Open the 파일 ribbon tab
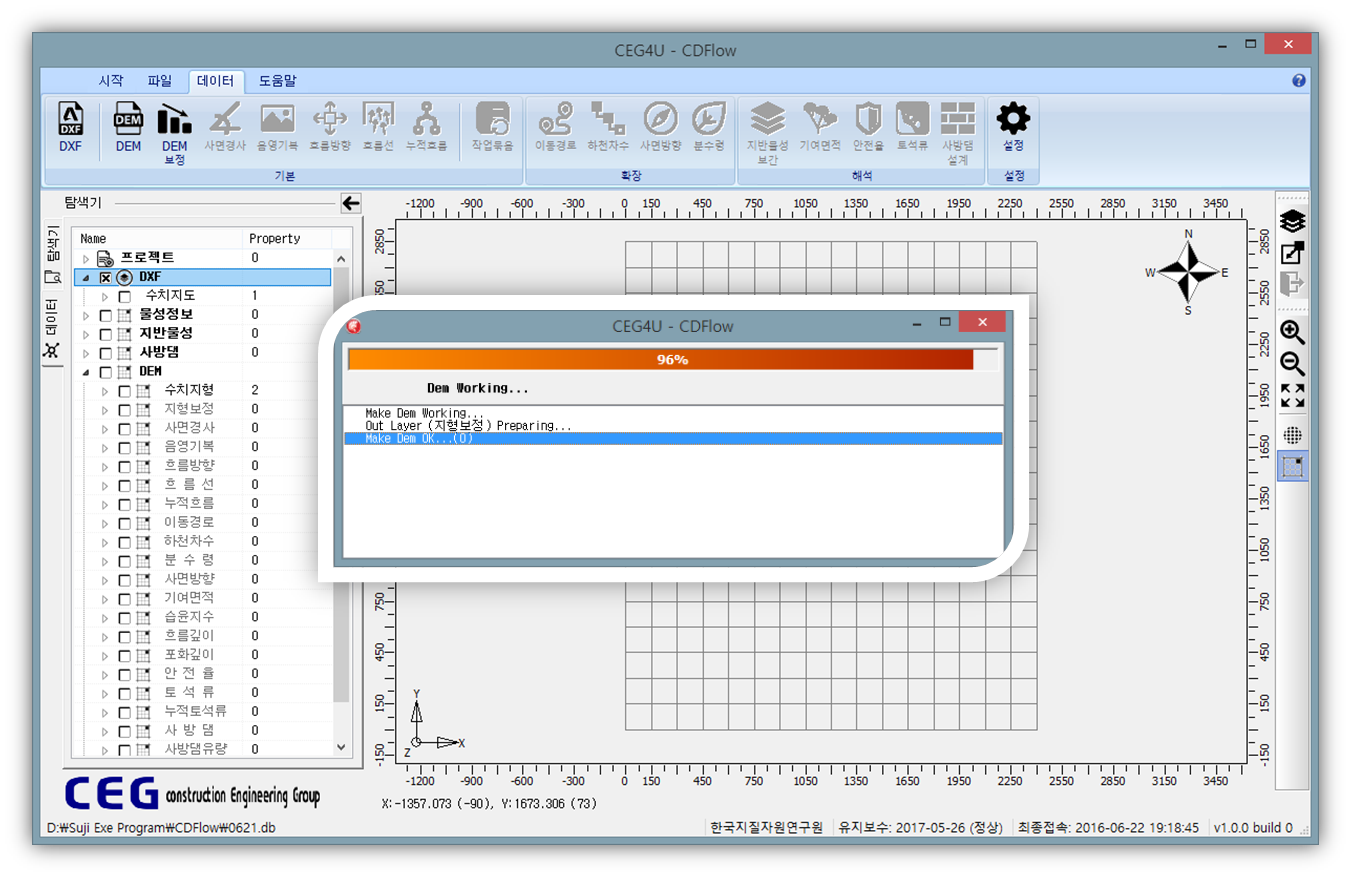1351x877 pixels. tap(160, 81)
